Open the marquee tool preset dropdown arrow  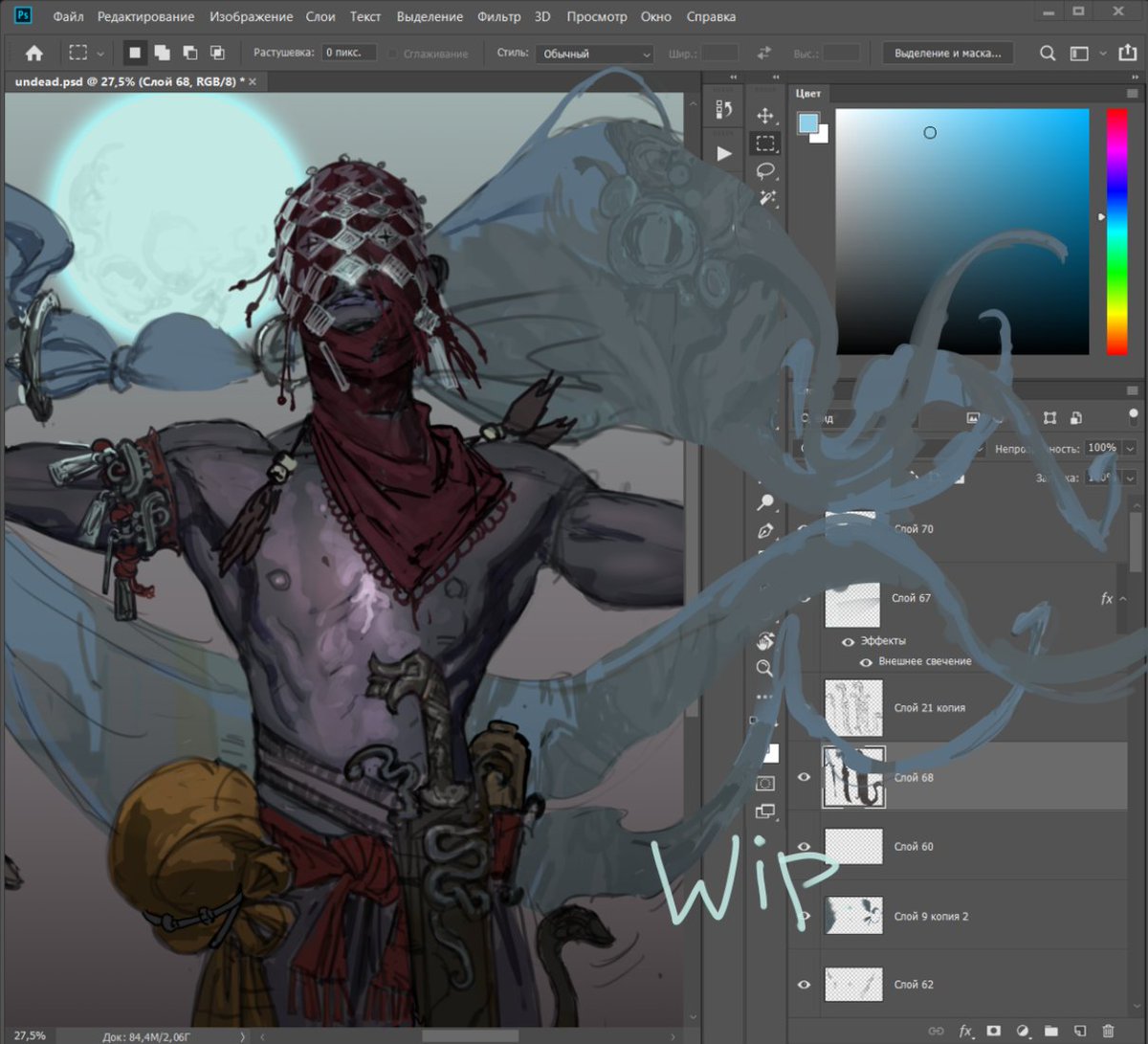point(100,54)
